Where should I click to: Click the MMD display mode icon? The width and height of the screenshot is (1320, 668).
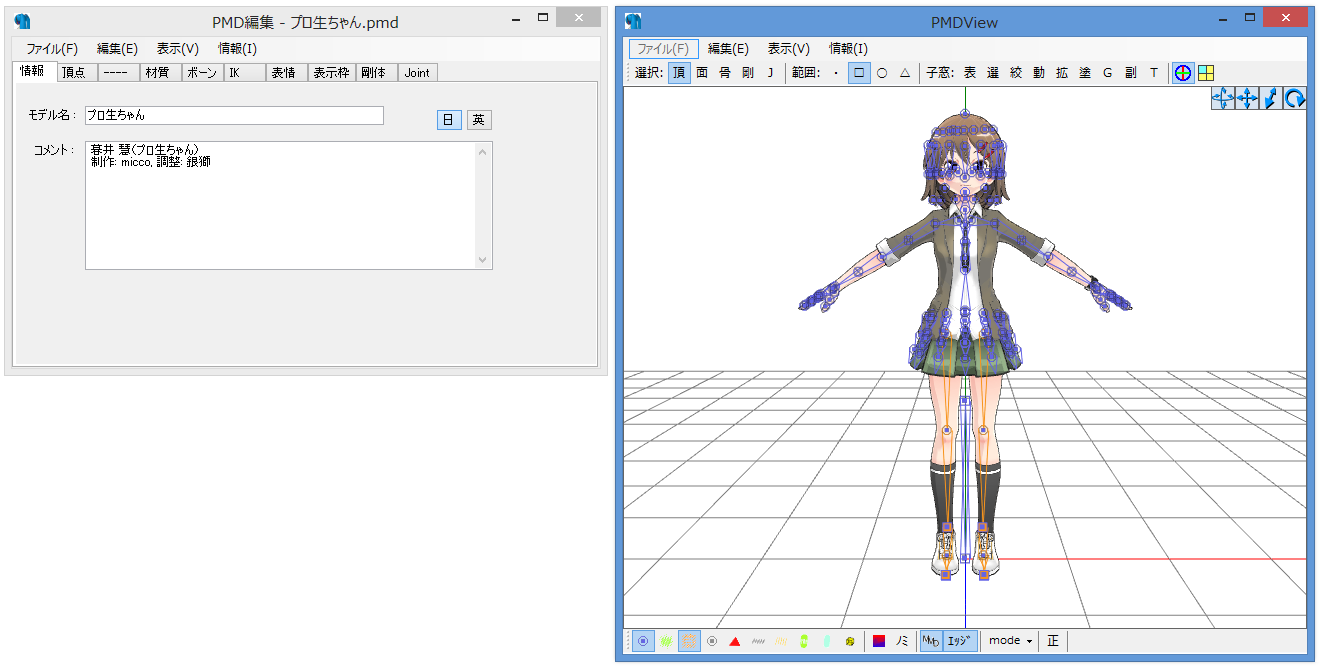[931, 641]
